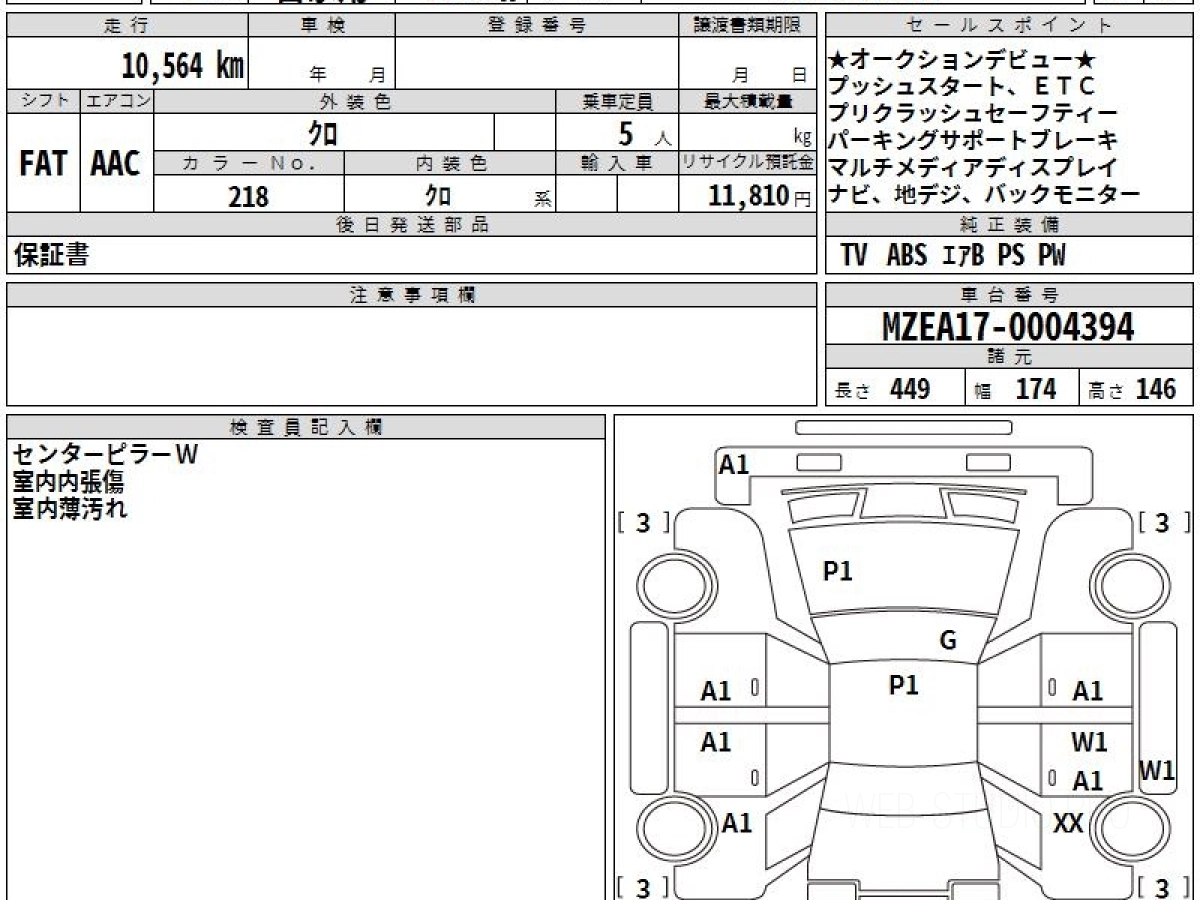Select the エアB equipment code
This screenshot has width=1200, height=900.
pyautogui.click(x=963, y=256)
